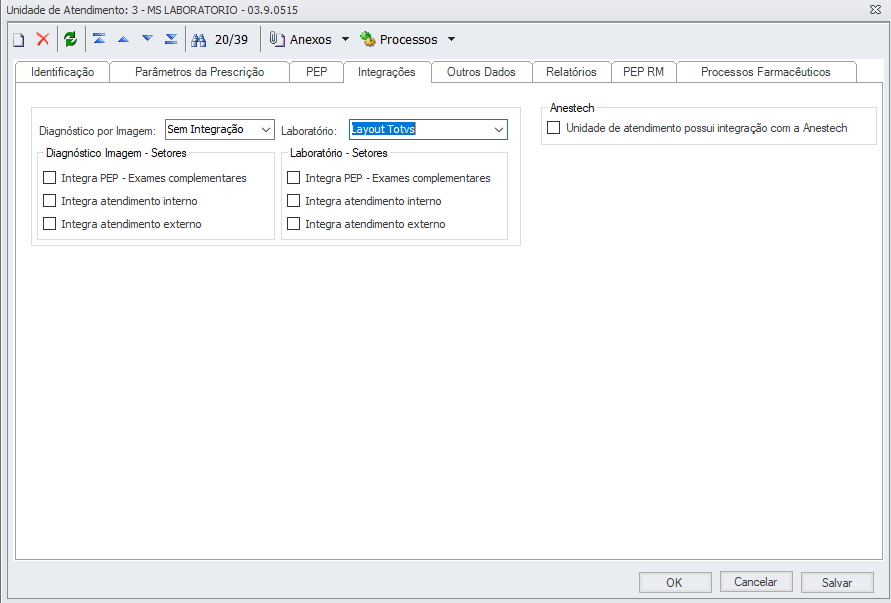Jump to the first record
891x603 pixels.
[x=99, y=39]
